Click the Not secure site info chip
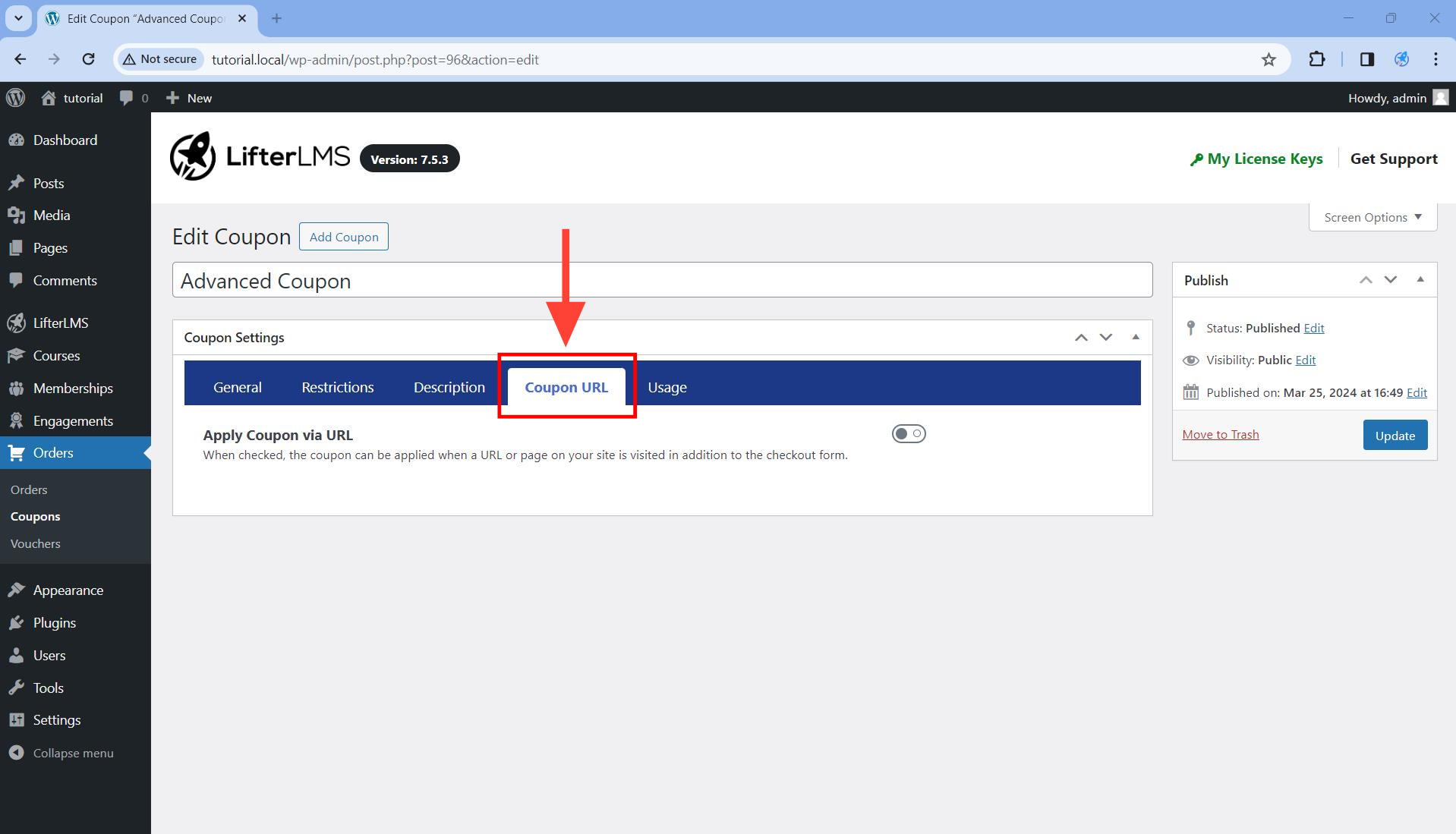Image resolution: width=1456 pixels, height=834 pixels. tap(160, 59)
